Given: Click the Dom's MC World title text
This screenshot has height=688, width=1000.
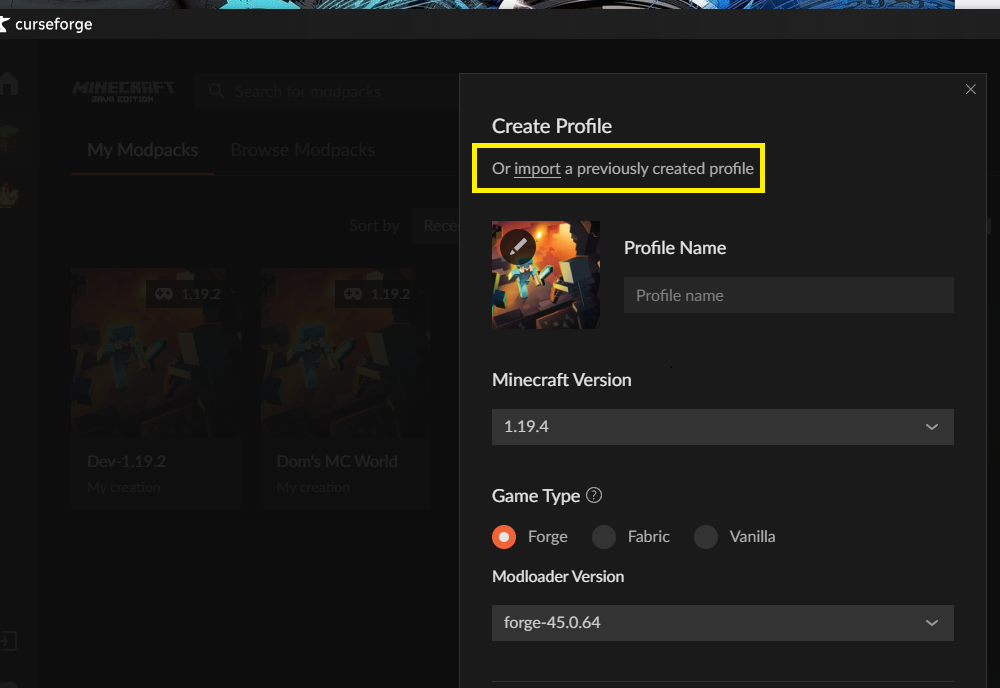Looking at the screenshot, I should [x=337, y=461].
